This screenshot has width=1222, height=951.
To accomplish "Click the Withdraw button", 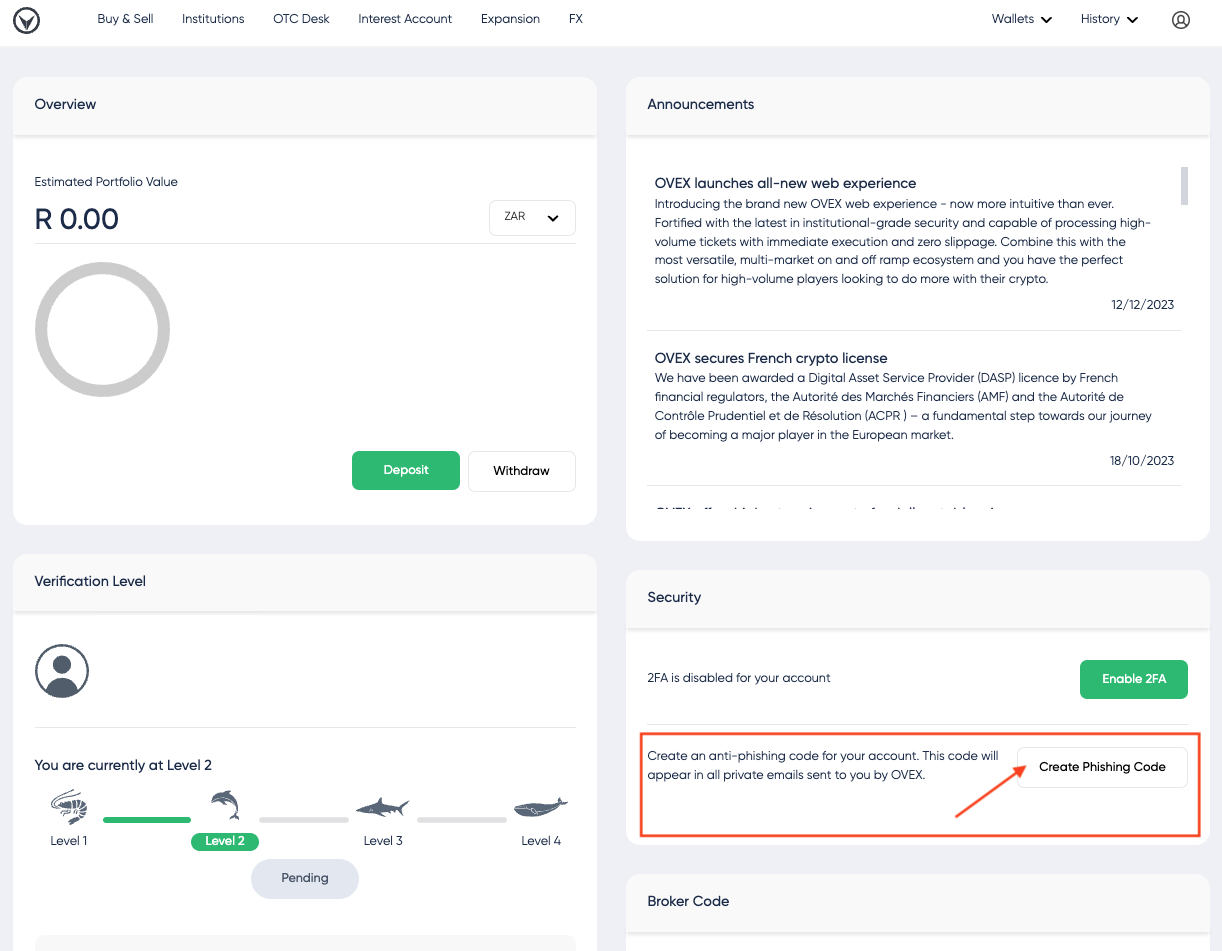I will [x=522, y=471].
